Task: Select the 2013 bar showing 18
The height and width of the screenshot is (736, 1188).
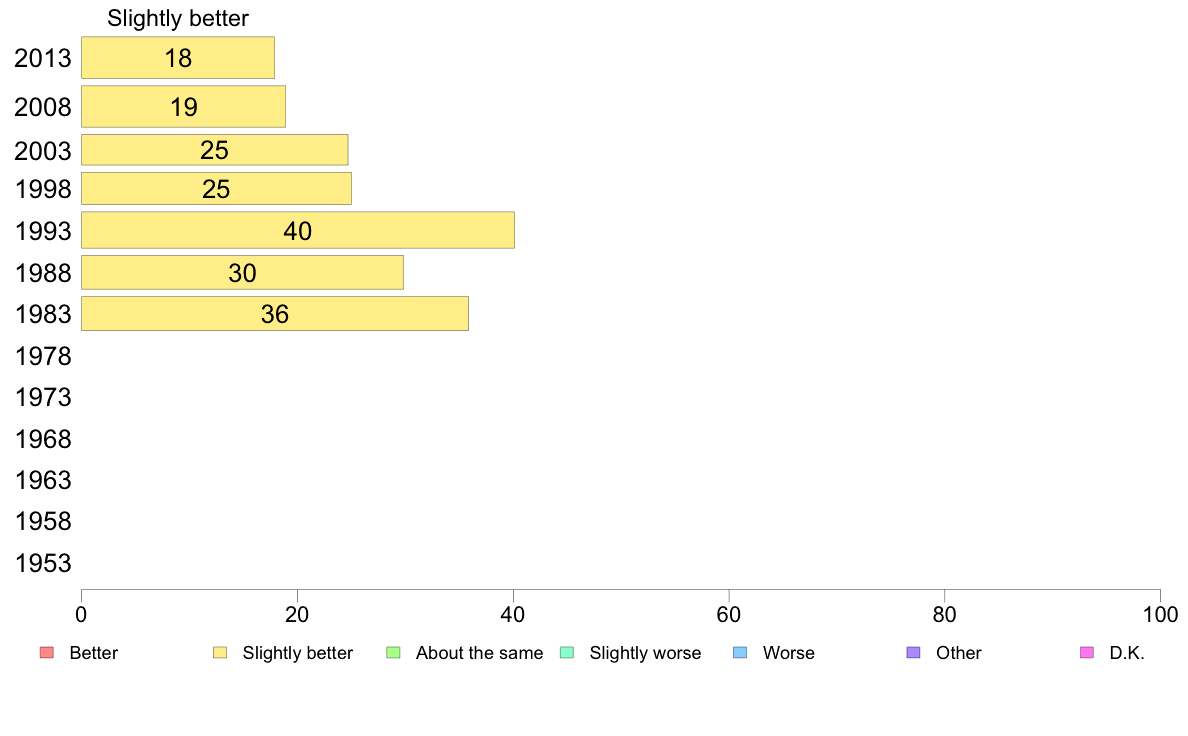Action: click(x=178, y=58)
